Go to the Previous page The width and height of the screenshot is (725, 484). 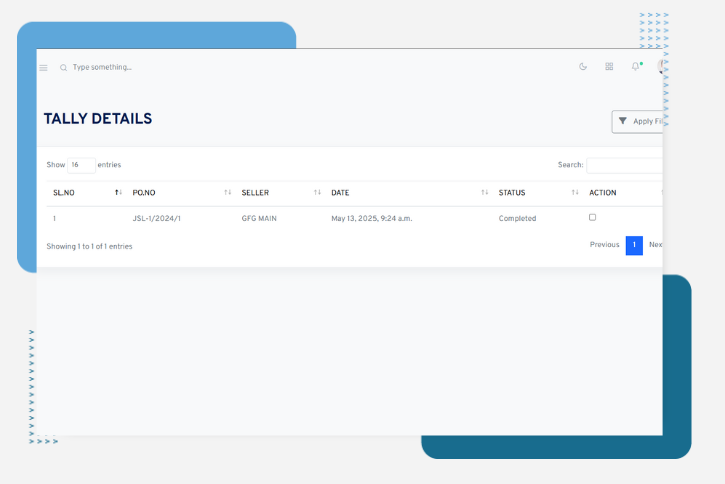point(604,245)
